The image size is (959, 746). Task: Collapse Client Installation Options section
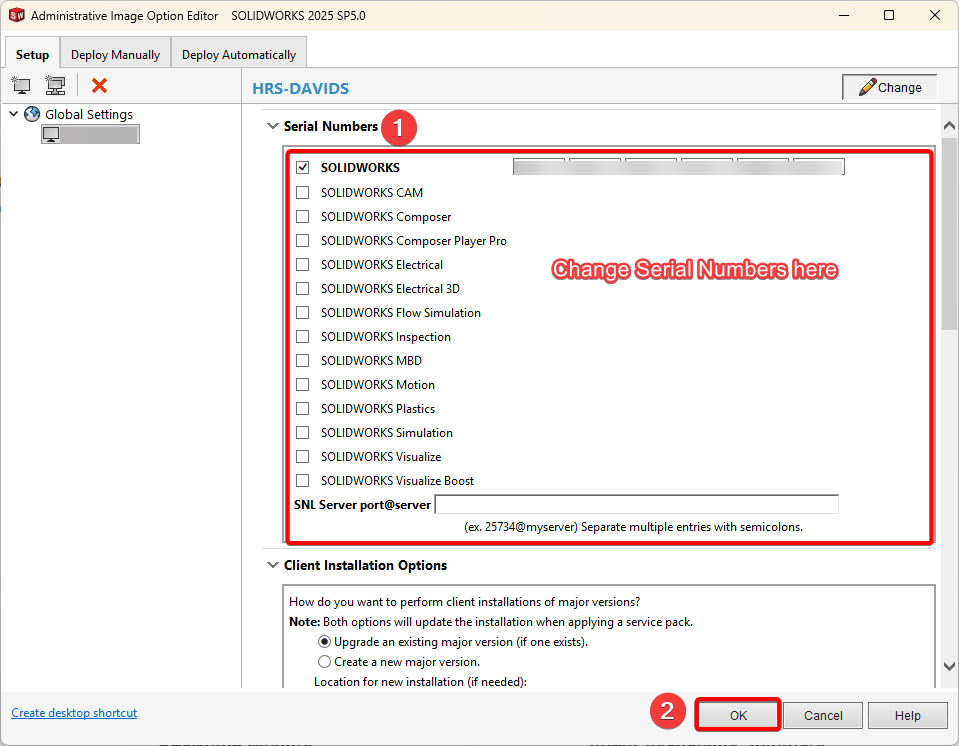point(273,565)
